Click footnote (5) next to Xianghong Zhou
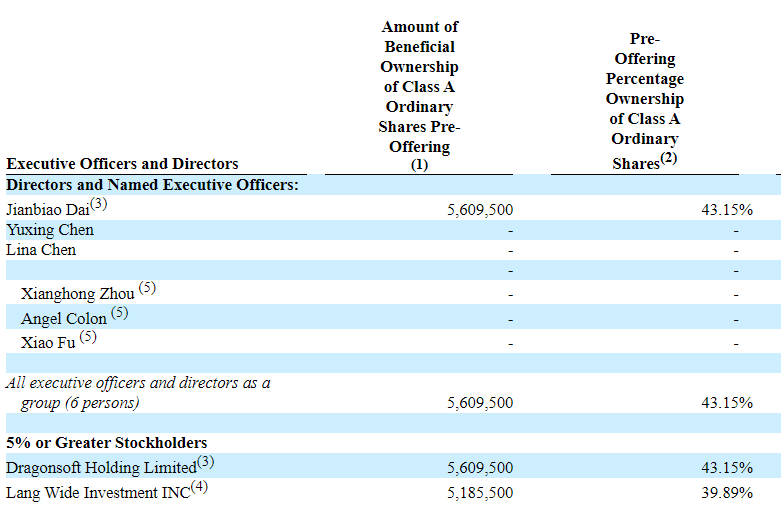 pos(147,289)
